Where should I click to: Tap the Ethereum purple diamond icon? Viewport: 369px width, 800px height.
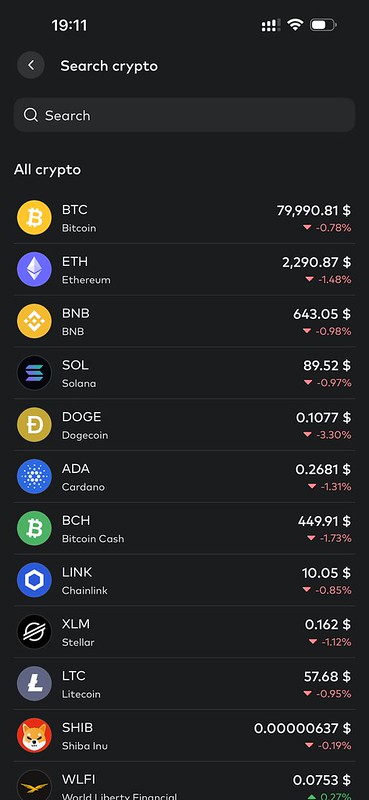[x=34, y=269]
